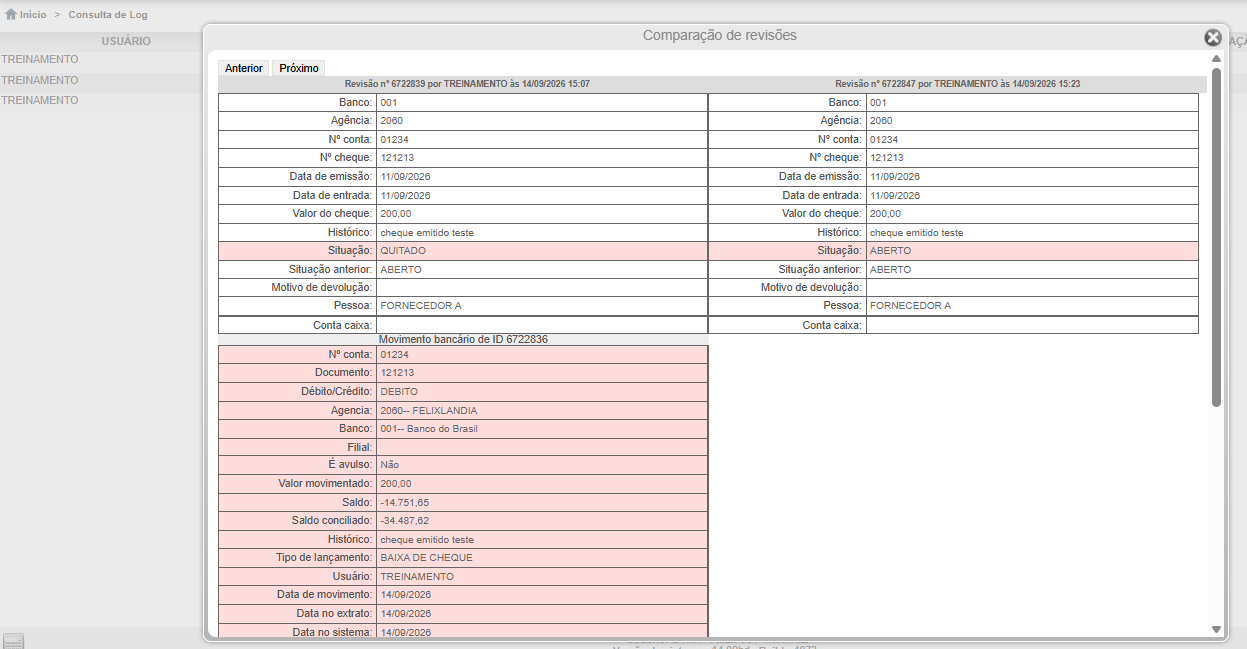Viewport: 1247px width, 649px height.
Task: Click the home icon beside Início
Action: (11, 15)
